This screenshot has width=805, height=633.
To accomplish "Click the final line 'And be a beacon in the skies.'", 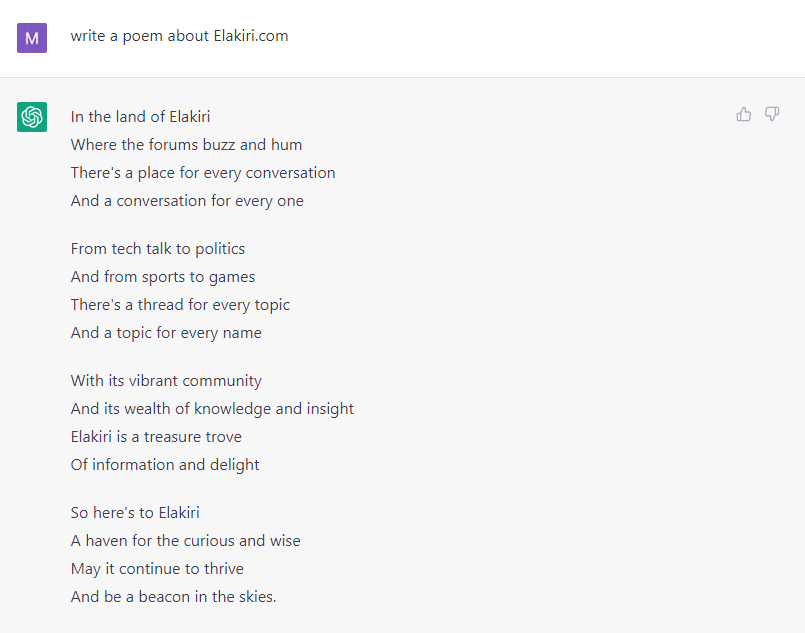I will coord(174,597).
